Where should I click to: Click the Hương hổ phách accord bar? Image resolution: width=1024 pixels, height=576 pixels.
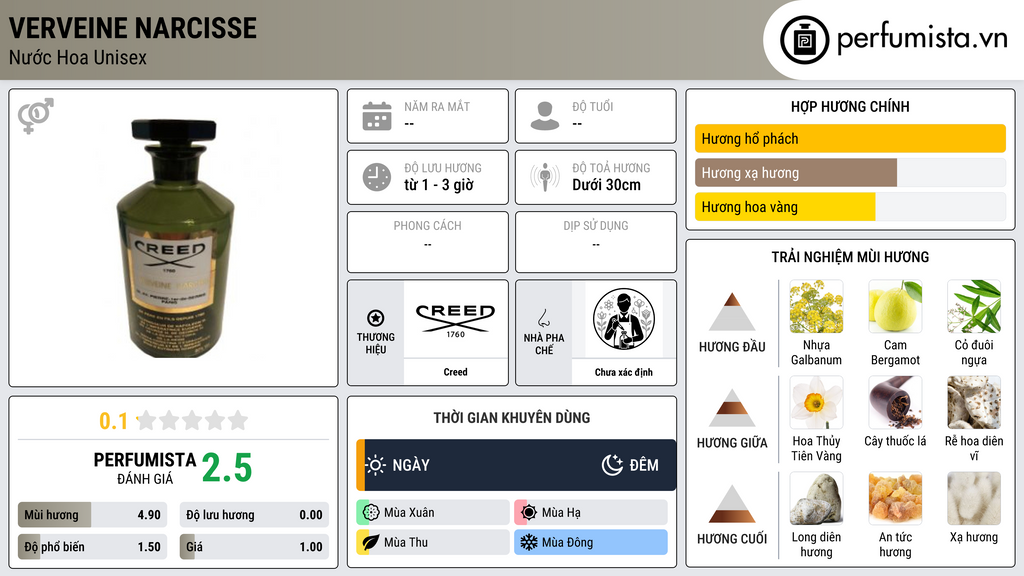click(850, 138)
